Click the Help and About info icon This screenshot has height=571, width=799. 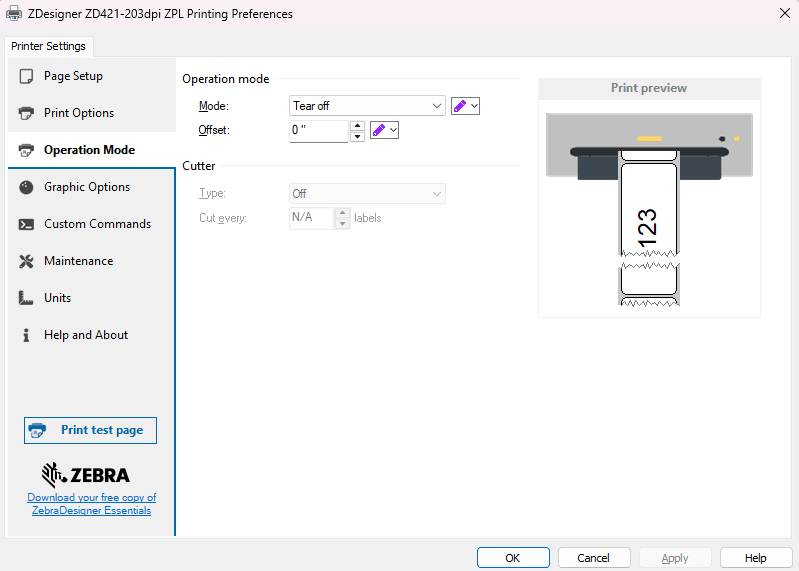pyautogui.click(x=26, y=335)
